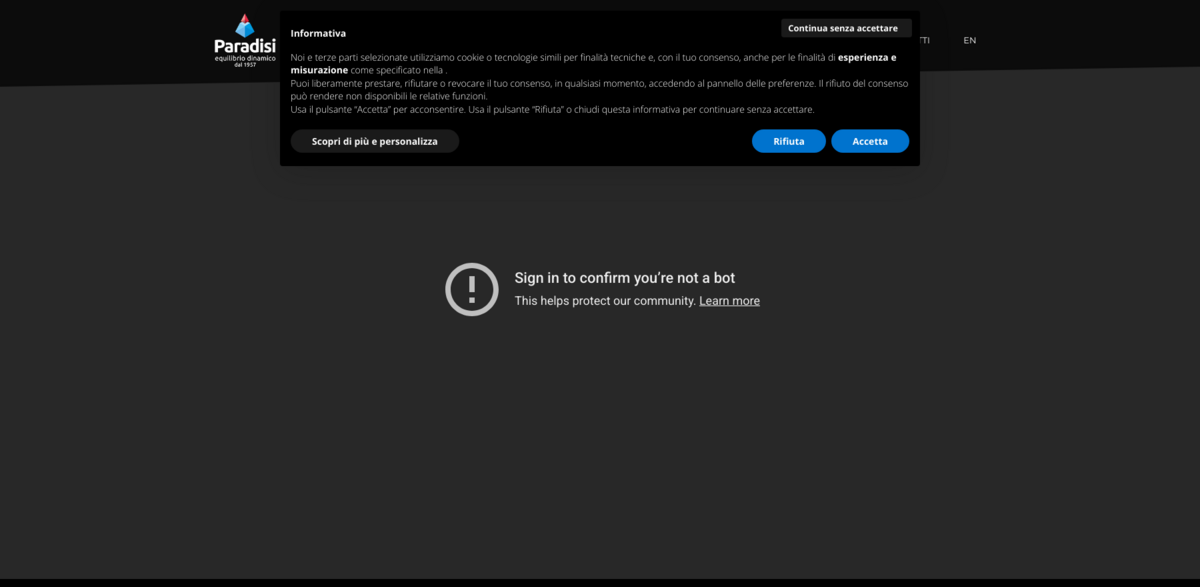Open "Scopri di più e personalizza" preferences
The image size is (1200, 587).
pyautogui.click(x=374, y=141)
